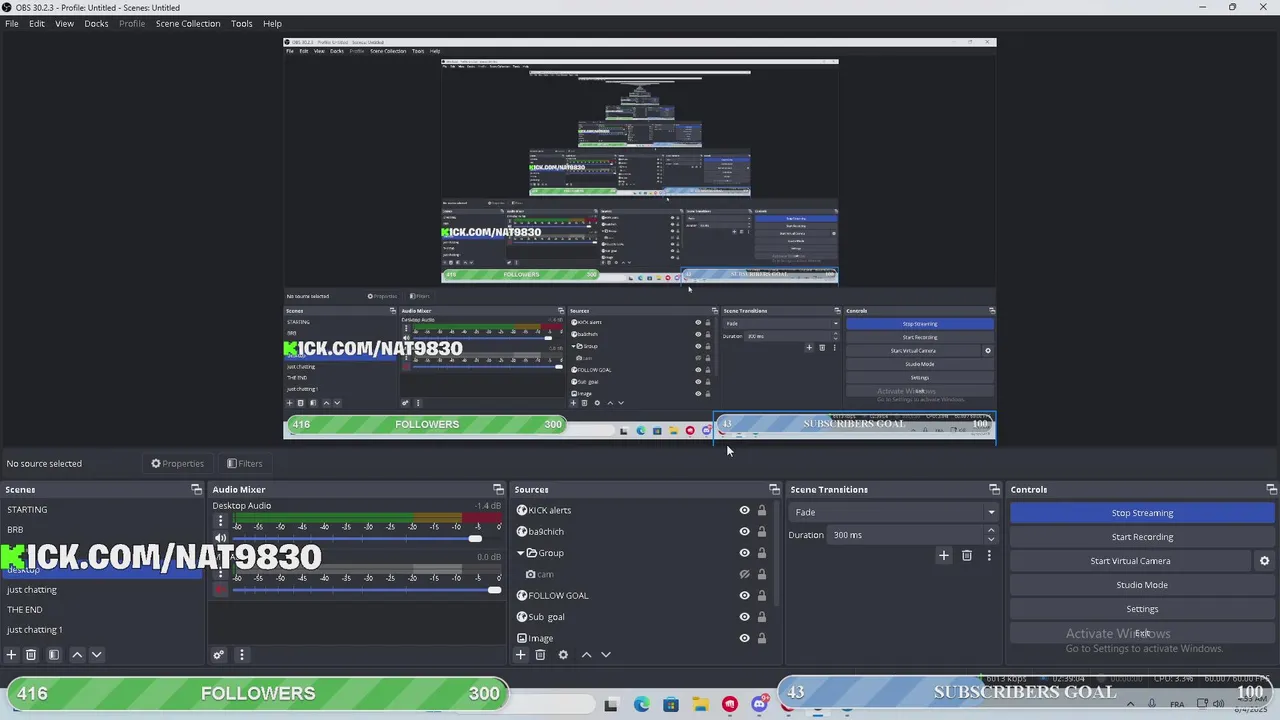Select the THE END scene

click(25, 610)
